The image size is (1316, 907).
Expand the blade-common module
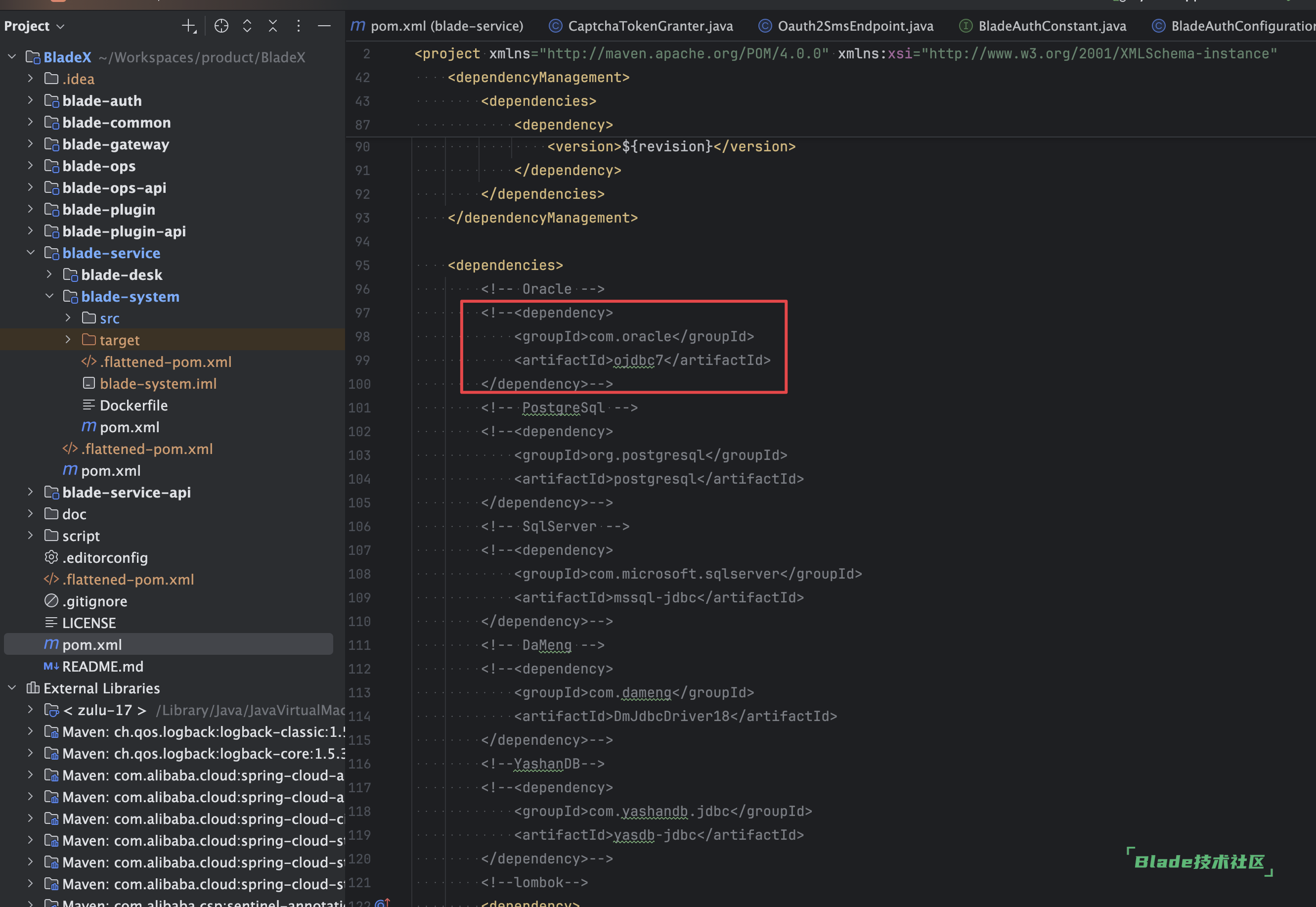31,122
